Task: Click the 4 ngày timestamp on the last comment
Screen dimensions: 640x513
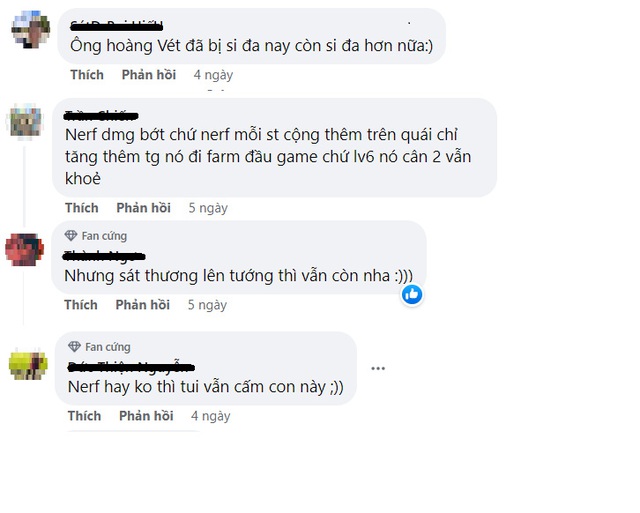Action: [x=211, y=416]
